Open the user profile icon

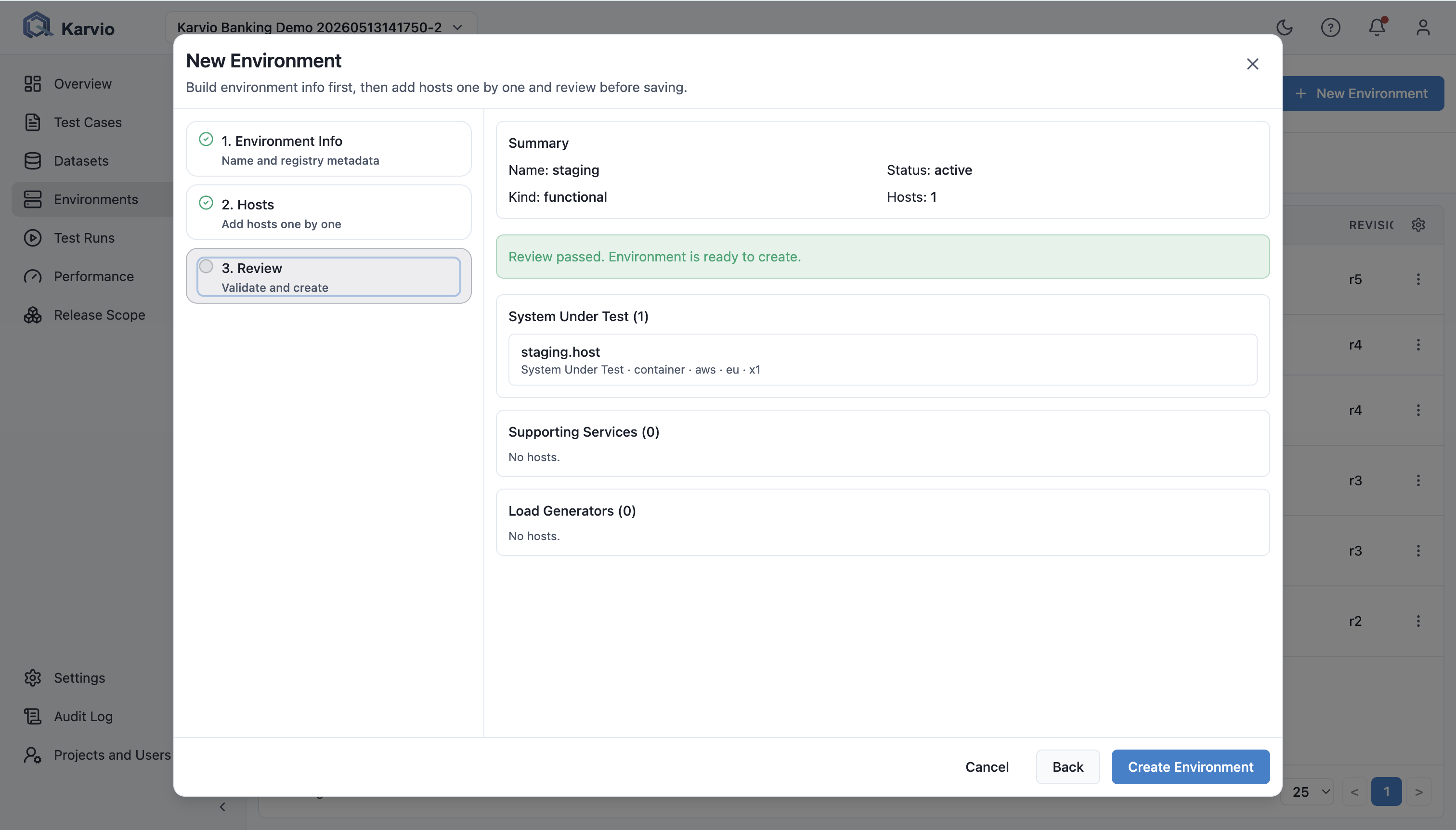[x=1423, y=27]
